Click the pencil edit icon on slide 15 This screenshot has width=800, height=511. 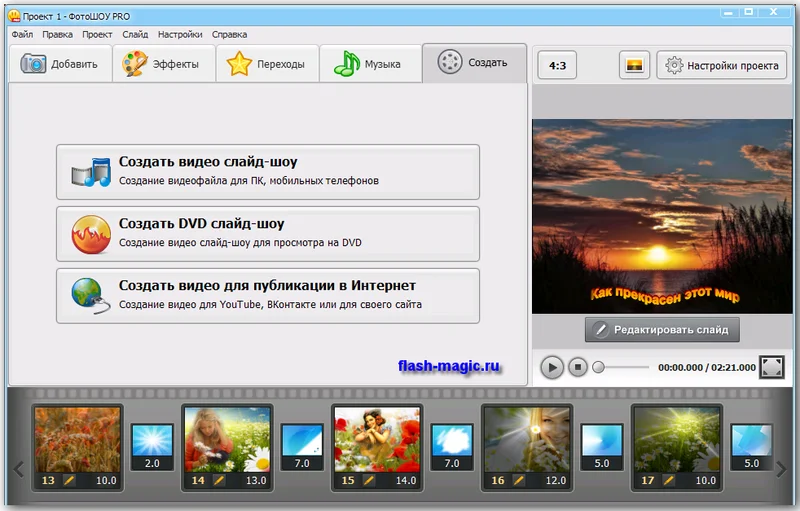point(366,481)
